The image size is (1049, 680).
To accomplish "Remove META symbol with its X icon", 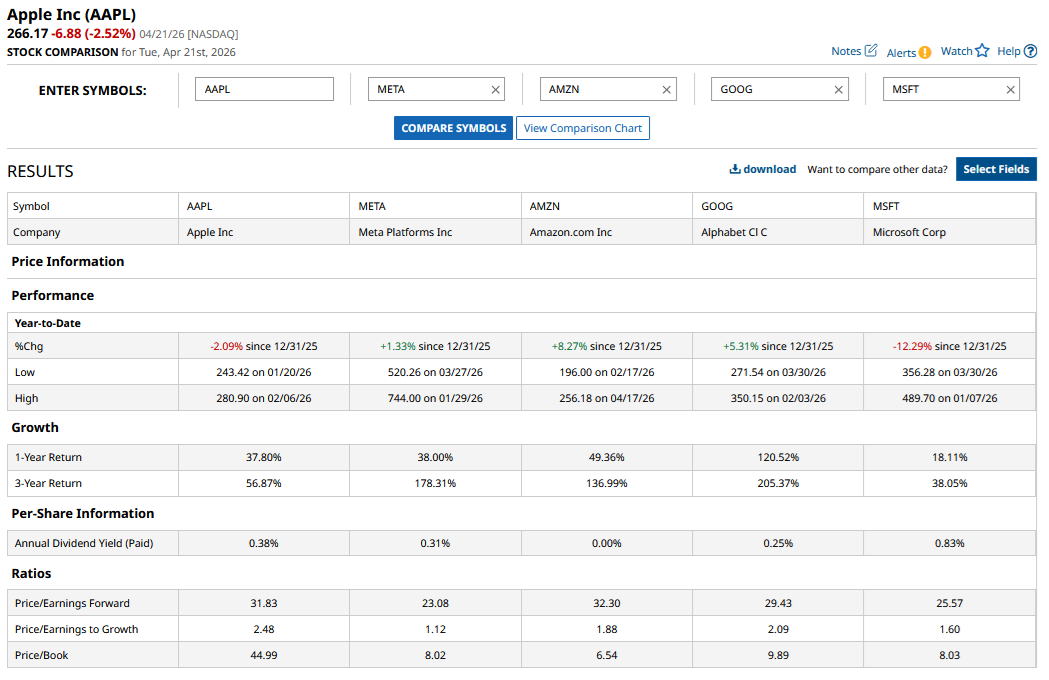I will click(495, 90).
